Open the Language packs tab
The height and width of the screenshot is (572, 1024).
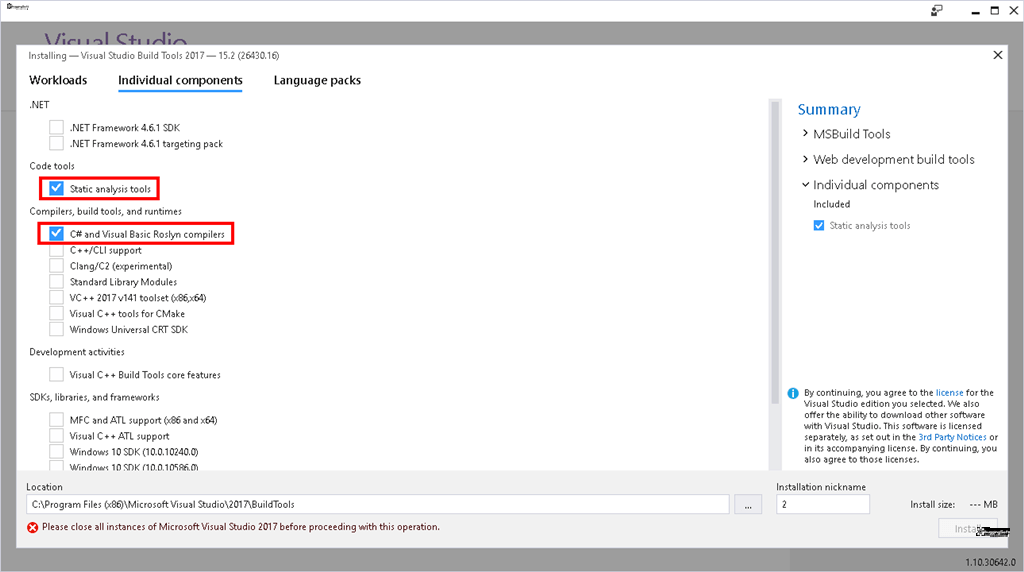point(317,80)
